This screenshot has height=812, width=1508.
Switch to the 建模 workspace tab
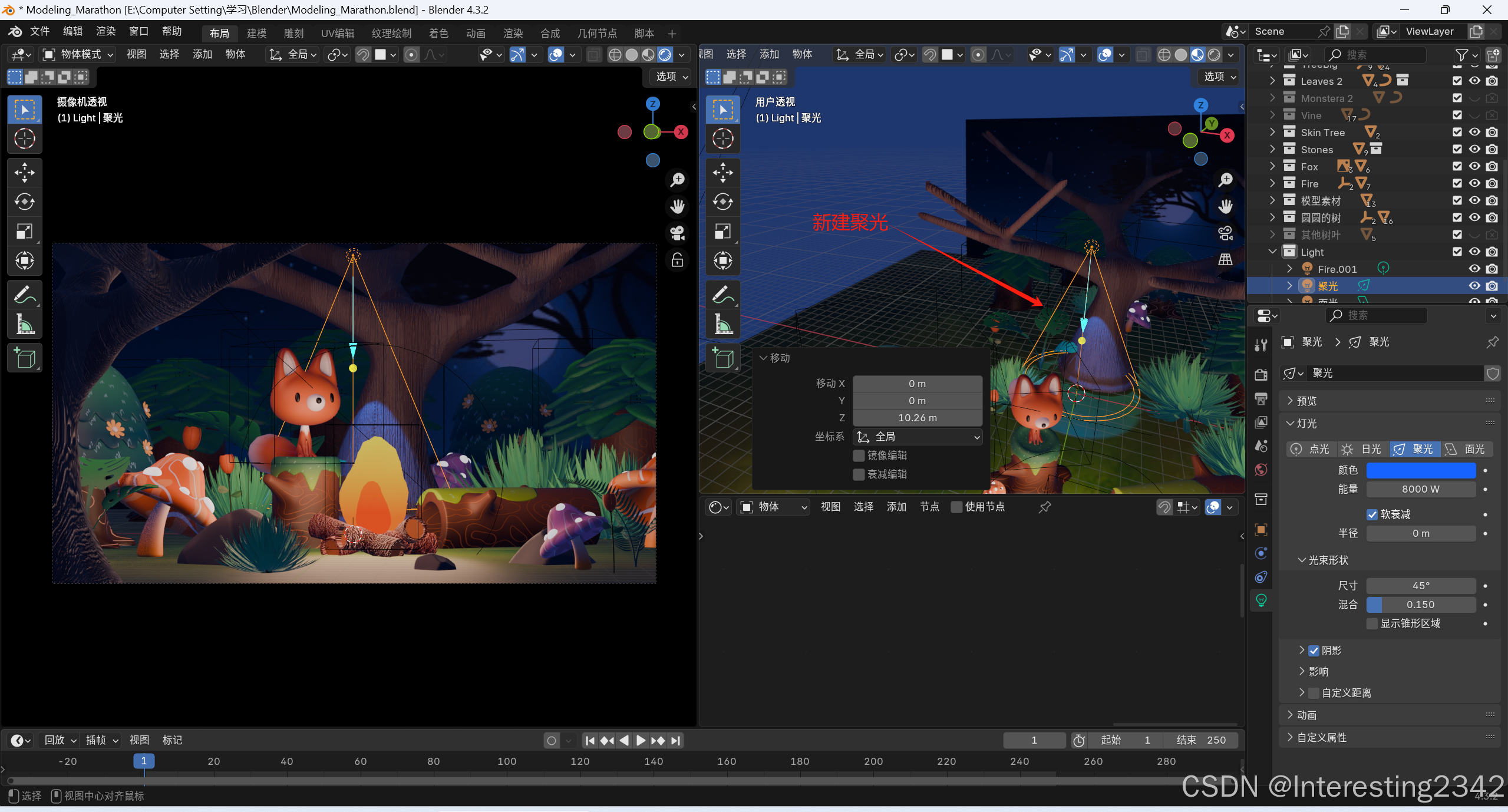pyautogui.click(x=256, y=34)
